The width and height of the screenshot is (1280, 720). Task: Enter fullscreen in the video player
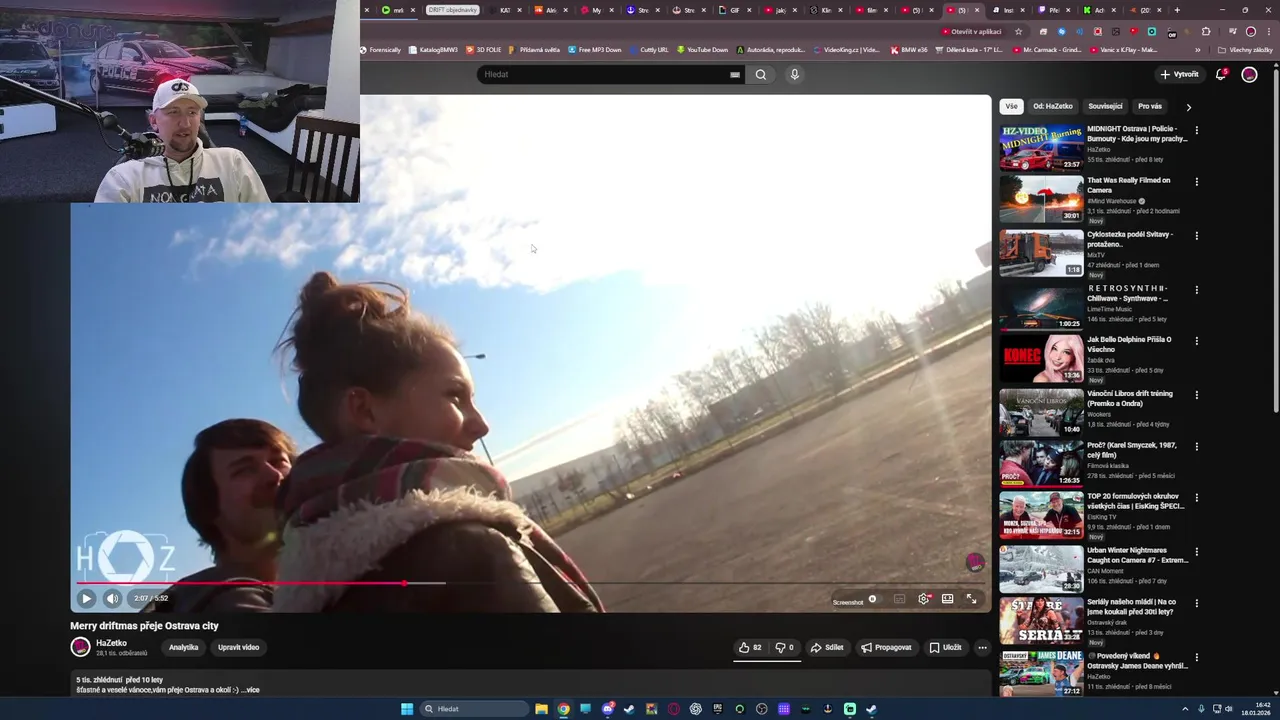tap(971, 599)
